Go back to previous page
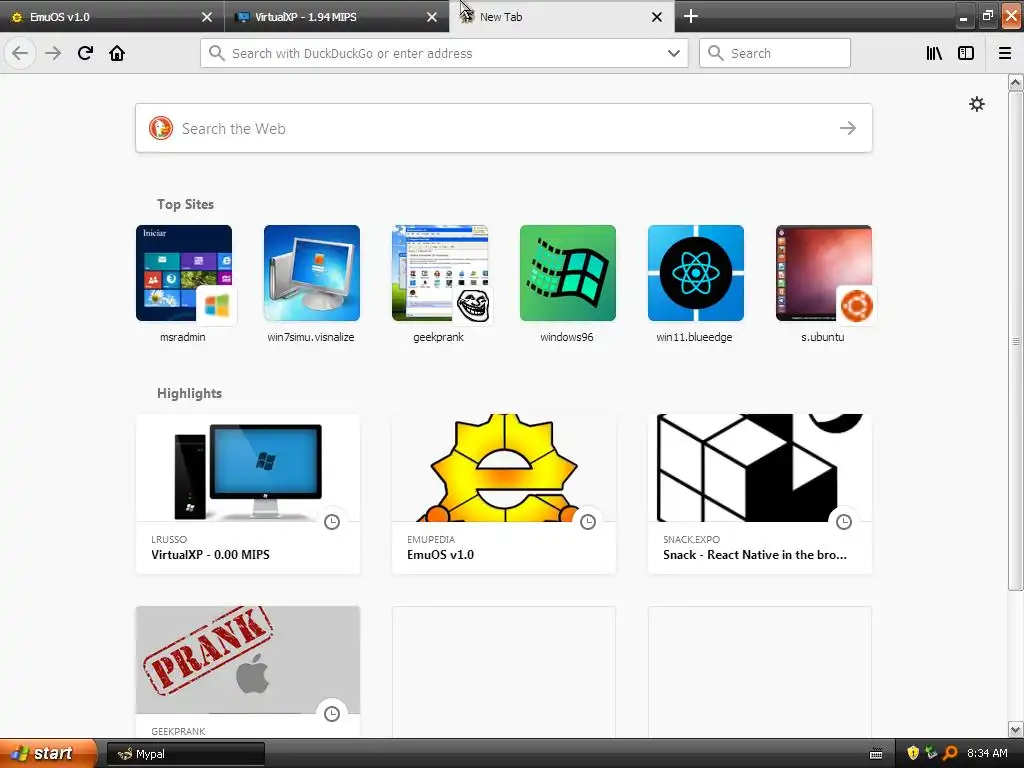This screenshot has width=1024, height=768. click(x=20, y=53)
